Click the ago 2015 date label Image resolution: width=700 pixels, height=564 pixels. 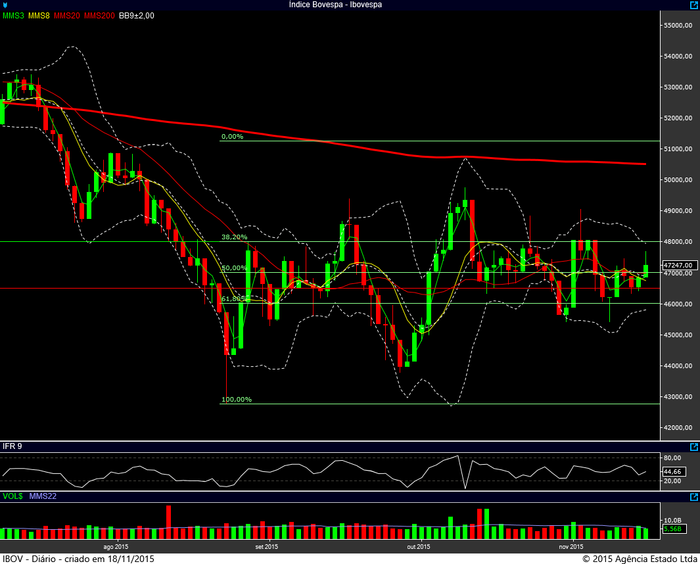(x=116, y=547)
